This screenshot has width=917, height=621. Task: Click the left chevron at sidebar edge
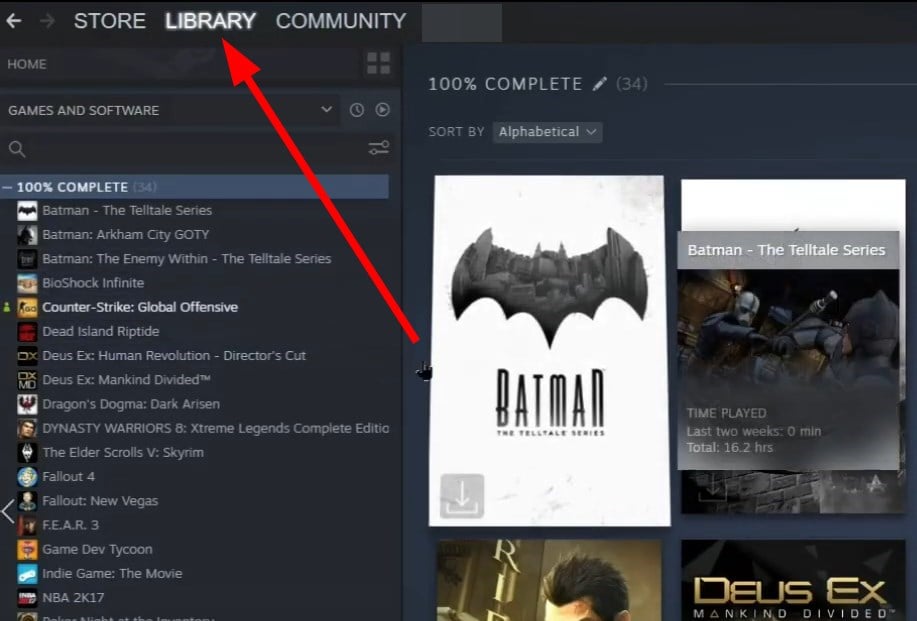[x=8, y=511]
